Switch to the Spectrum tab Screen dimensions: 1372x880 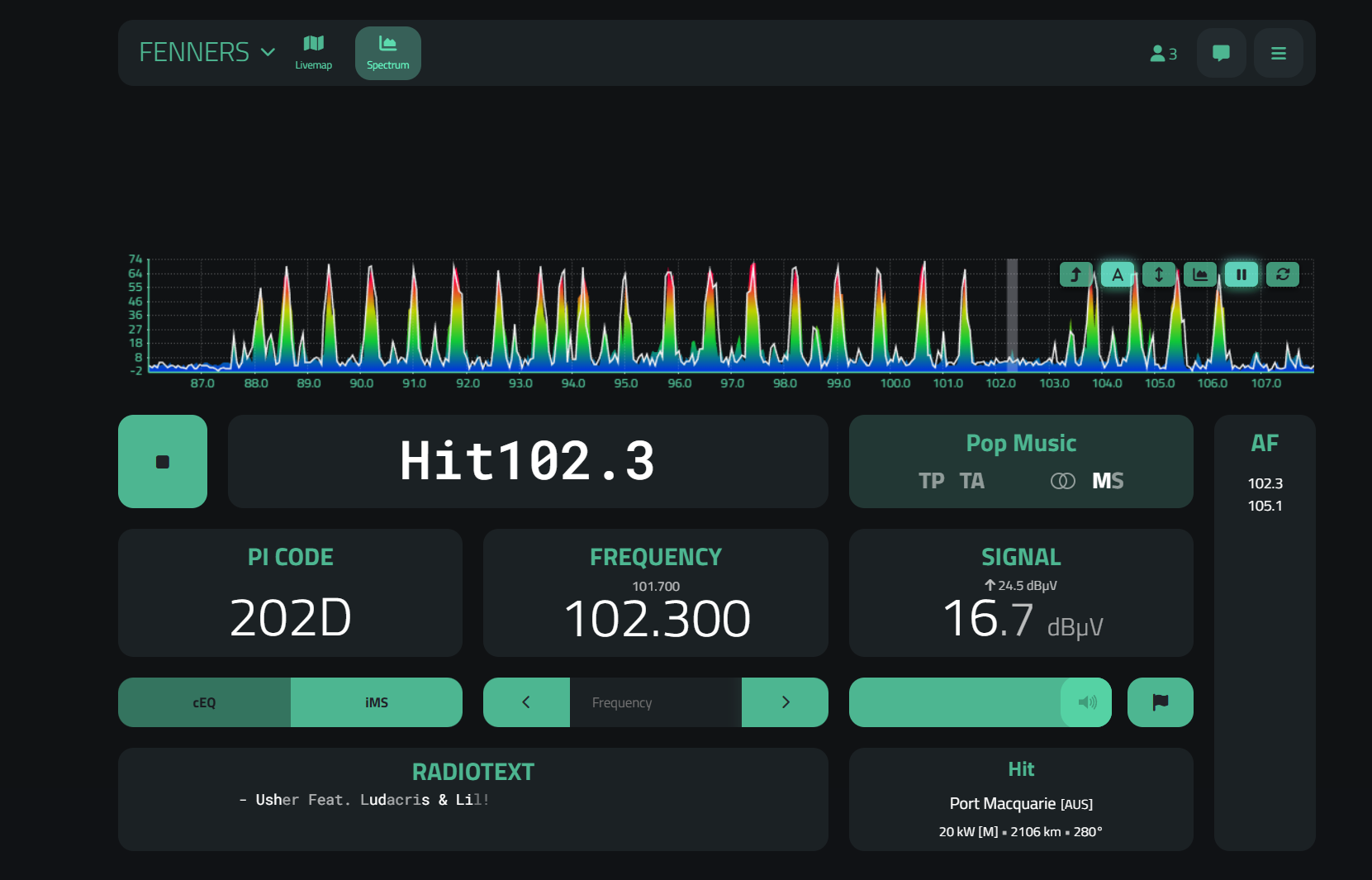coord(387,53)
